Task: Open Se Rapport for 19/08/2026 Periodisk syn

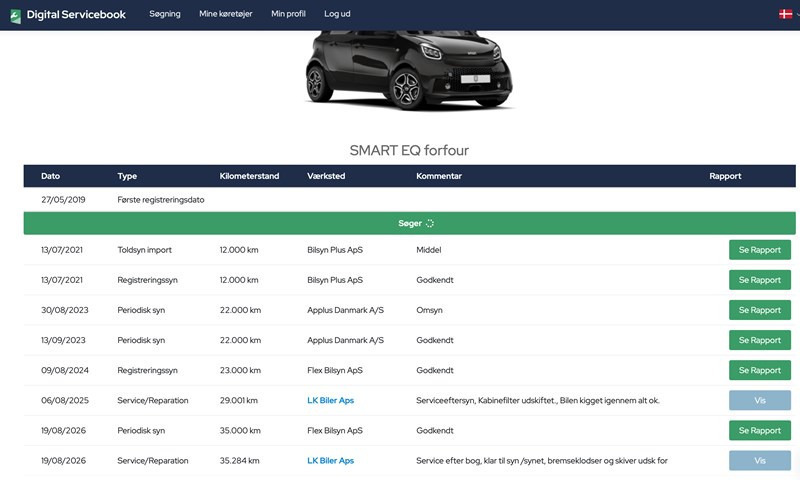Action: [x=760, y=431]
